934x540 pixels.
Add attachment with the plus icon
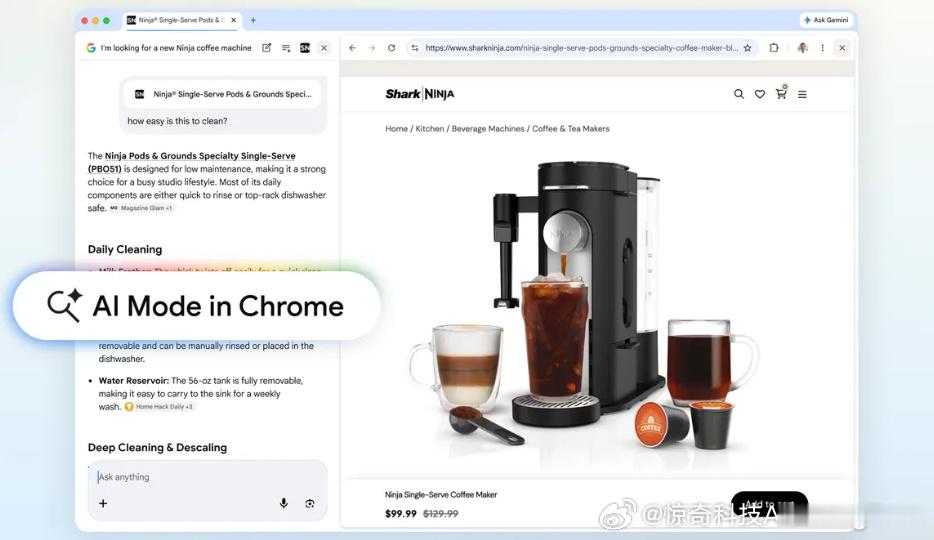(103, 504)
